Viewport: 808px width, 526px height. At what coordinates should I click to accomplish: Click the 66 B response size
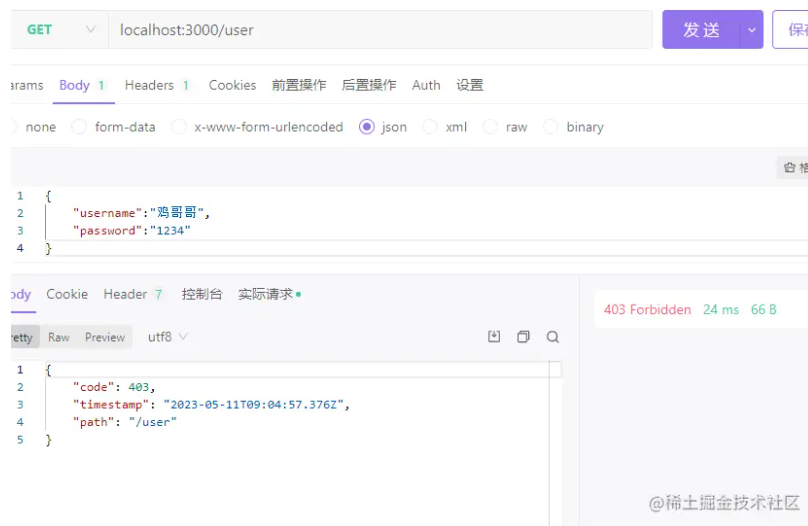click(x=763, y=310)
